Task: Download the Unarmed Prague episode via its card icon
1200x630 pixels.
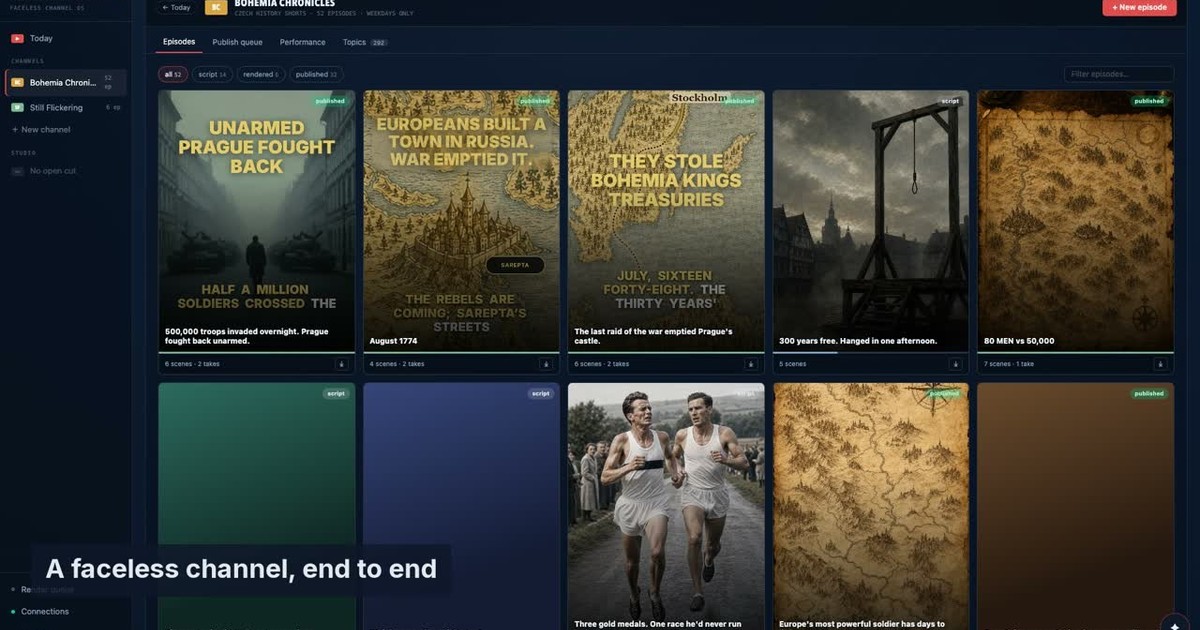Action: point(341,364)
